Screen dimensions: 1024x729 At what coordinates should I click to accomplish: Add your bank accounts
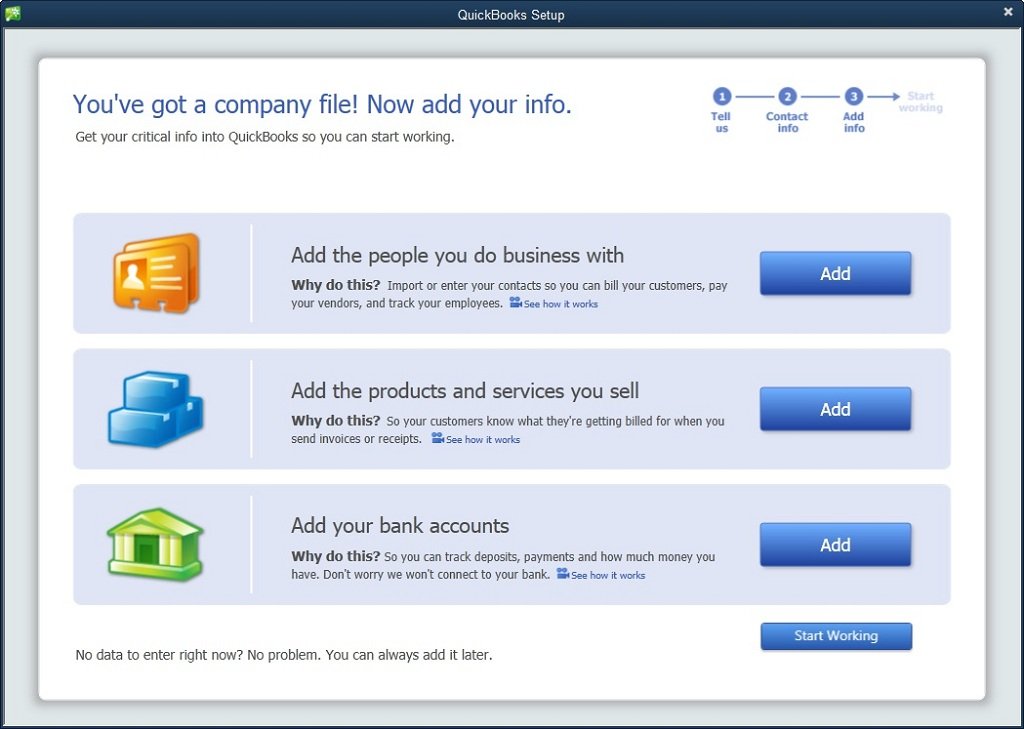pyautogui.click(x=836, y=544)
